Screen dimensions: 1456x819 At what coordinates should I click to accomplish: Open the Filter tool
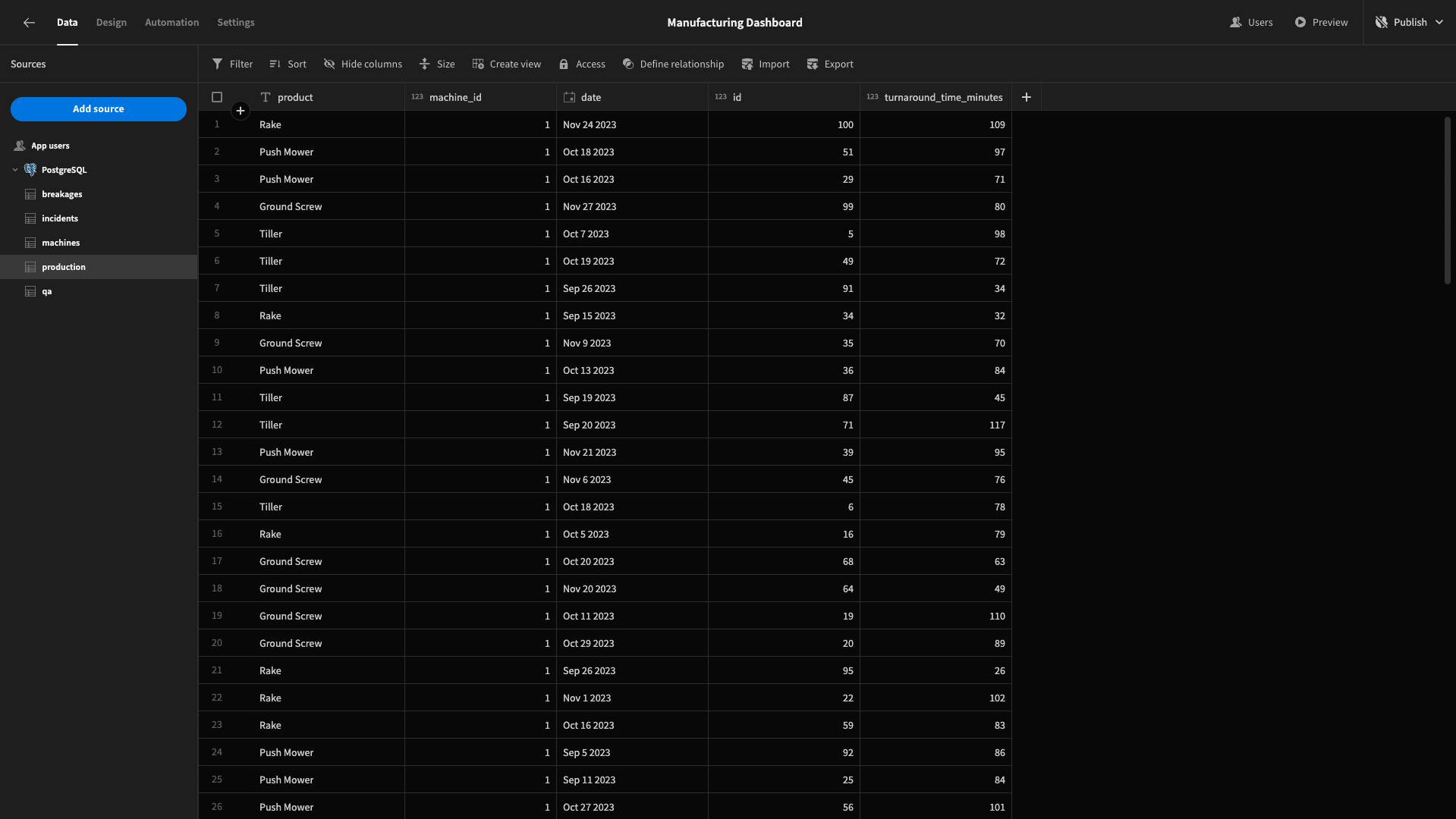click(x=232, y=64)
